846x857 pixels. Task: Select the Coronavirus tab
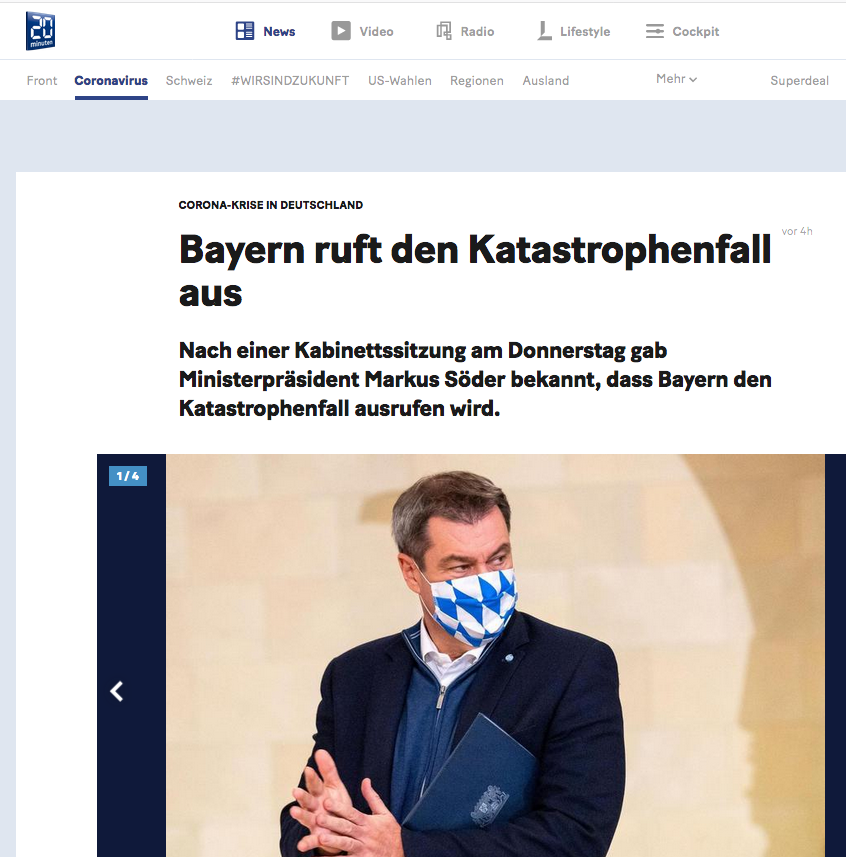click(x=111, y=81)
